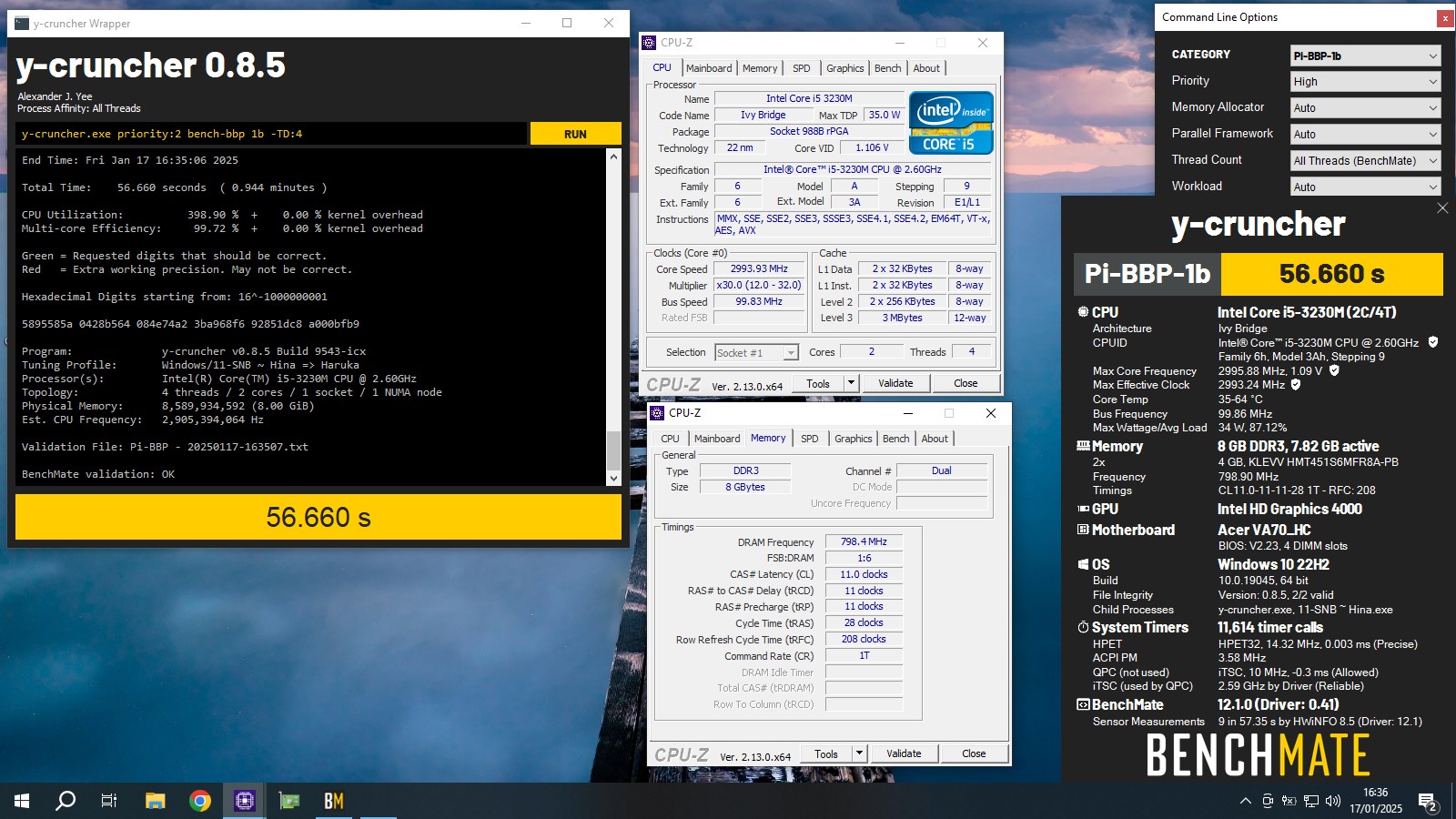Screen dimensions: 1456x819
Task: Open volume control in system tray
Action: coord(1333,801)
